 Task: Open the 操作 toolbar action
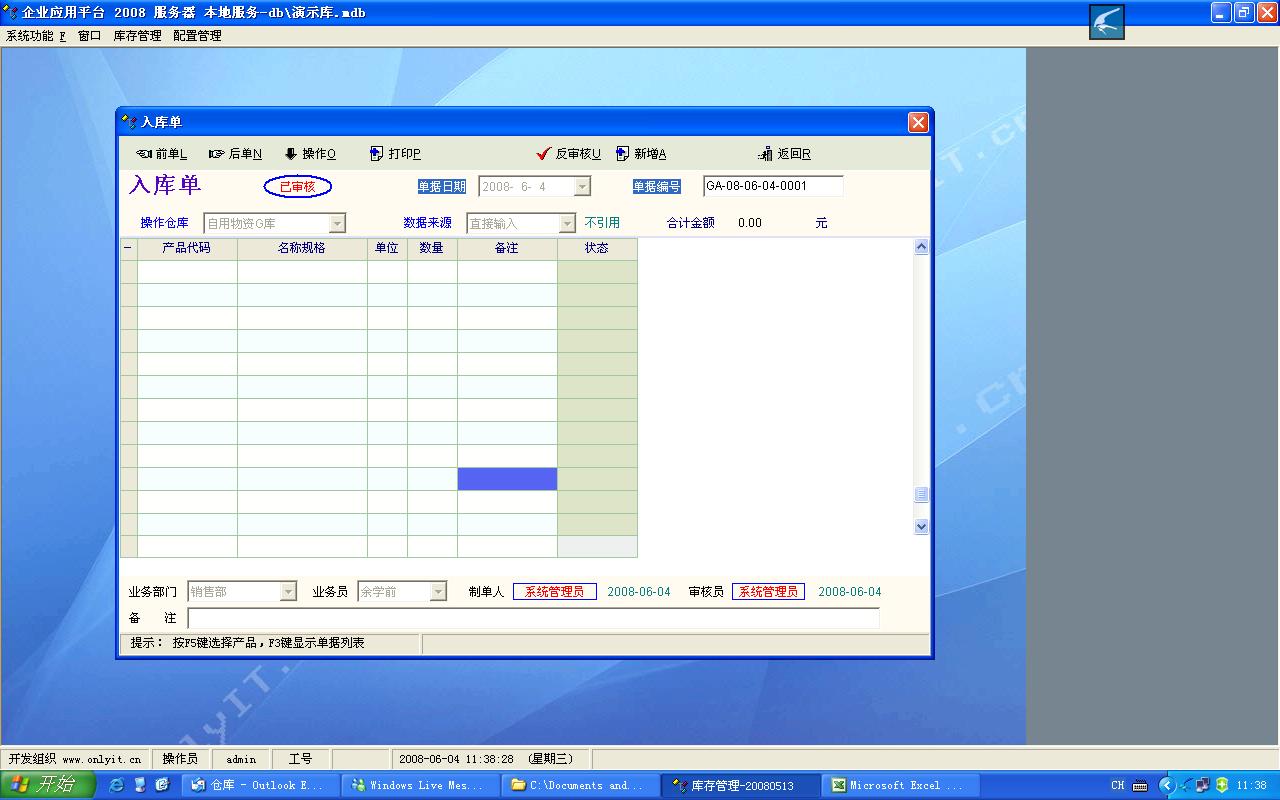click(310, 154)
